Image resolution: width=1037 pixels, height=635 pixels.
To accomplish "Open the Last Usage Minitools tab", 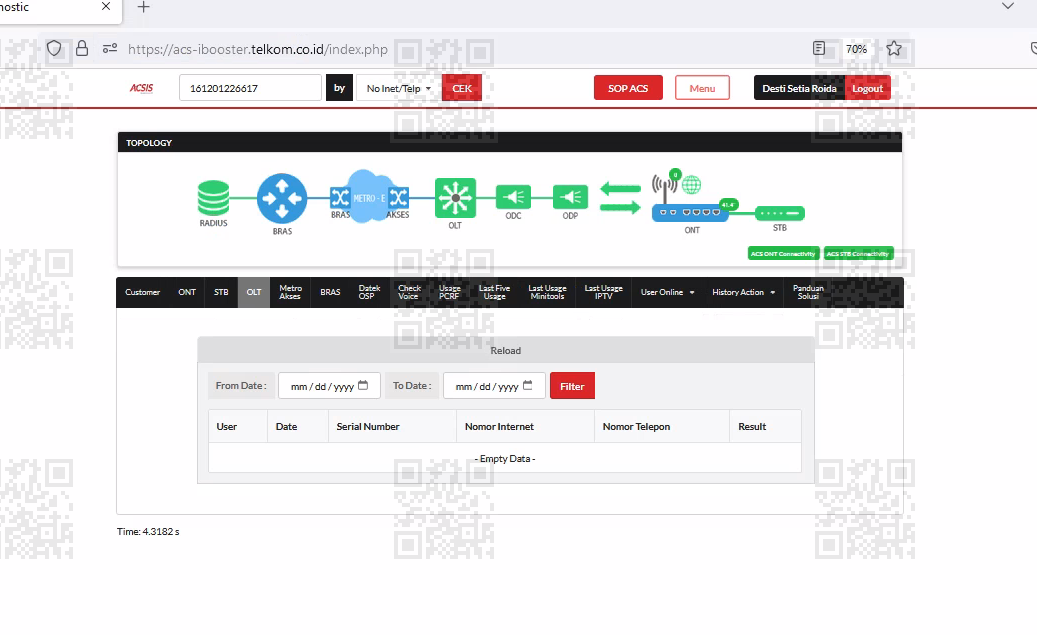I will (x=547, y=292).
